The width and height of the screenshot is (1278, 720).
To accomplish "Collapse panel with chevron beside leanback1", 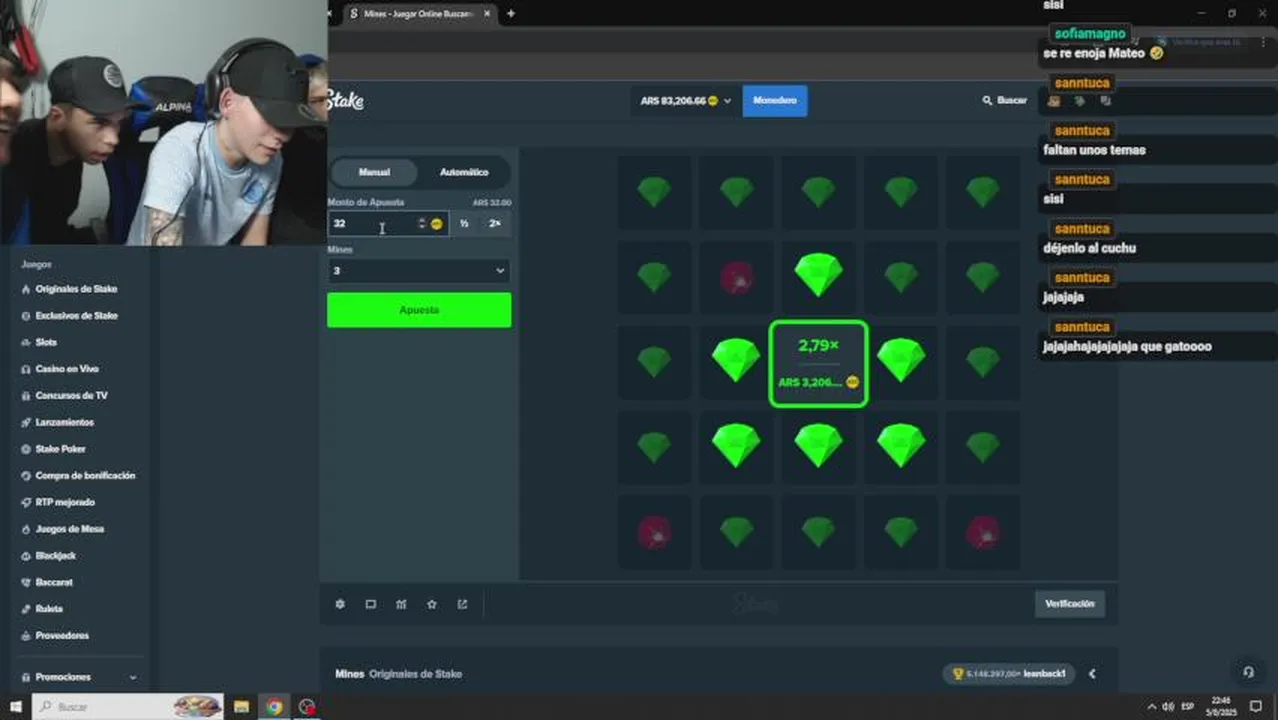I will (1092, 674).
